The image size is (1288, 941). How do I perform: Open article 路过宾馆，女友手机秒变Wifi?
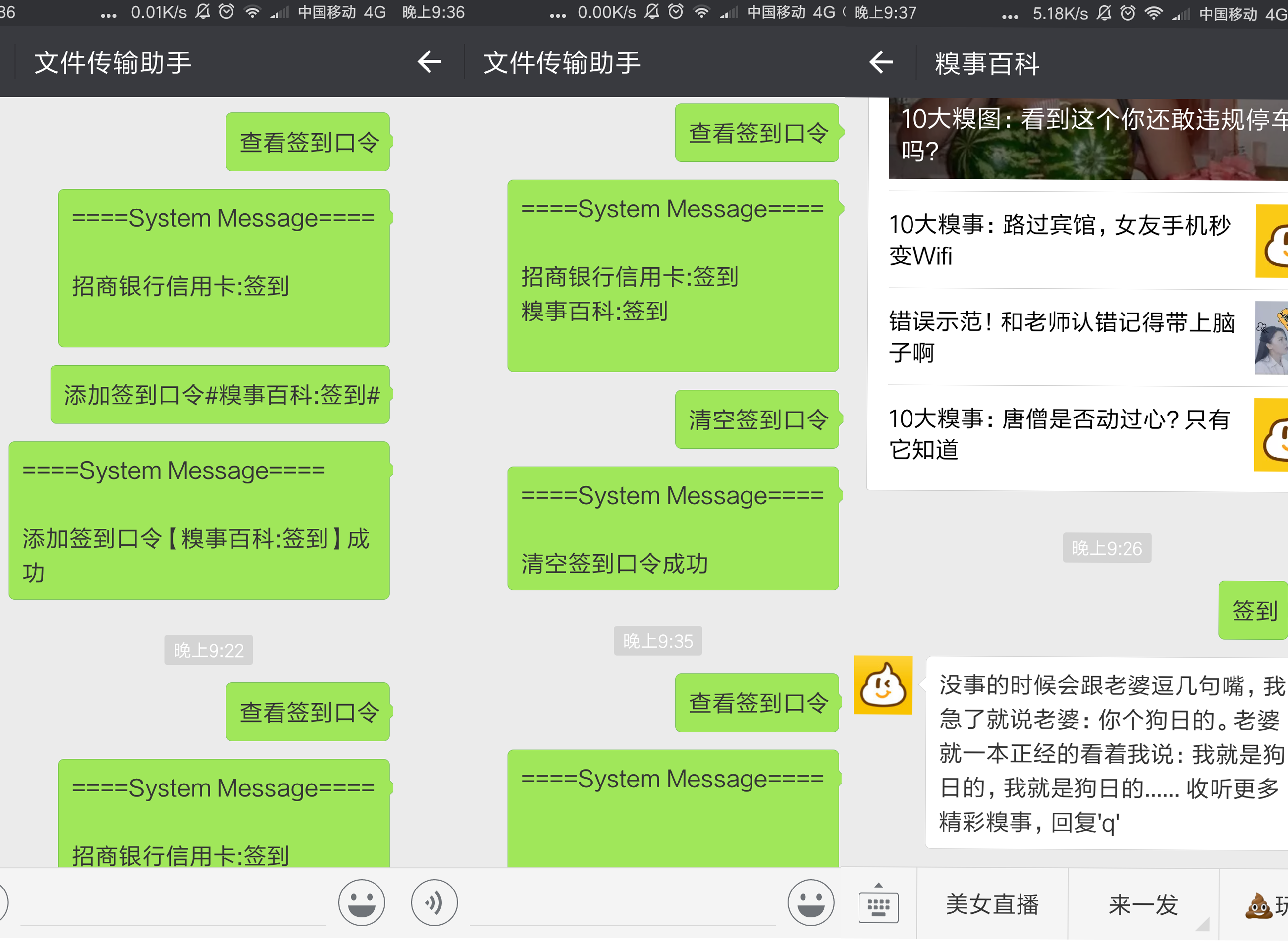click(1054, 242)
